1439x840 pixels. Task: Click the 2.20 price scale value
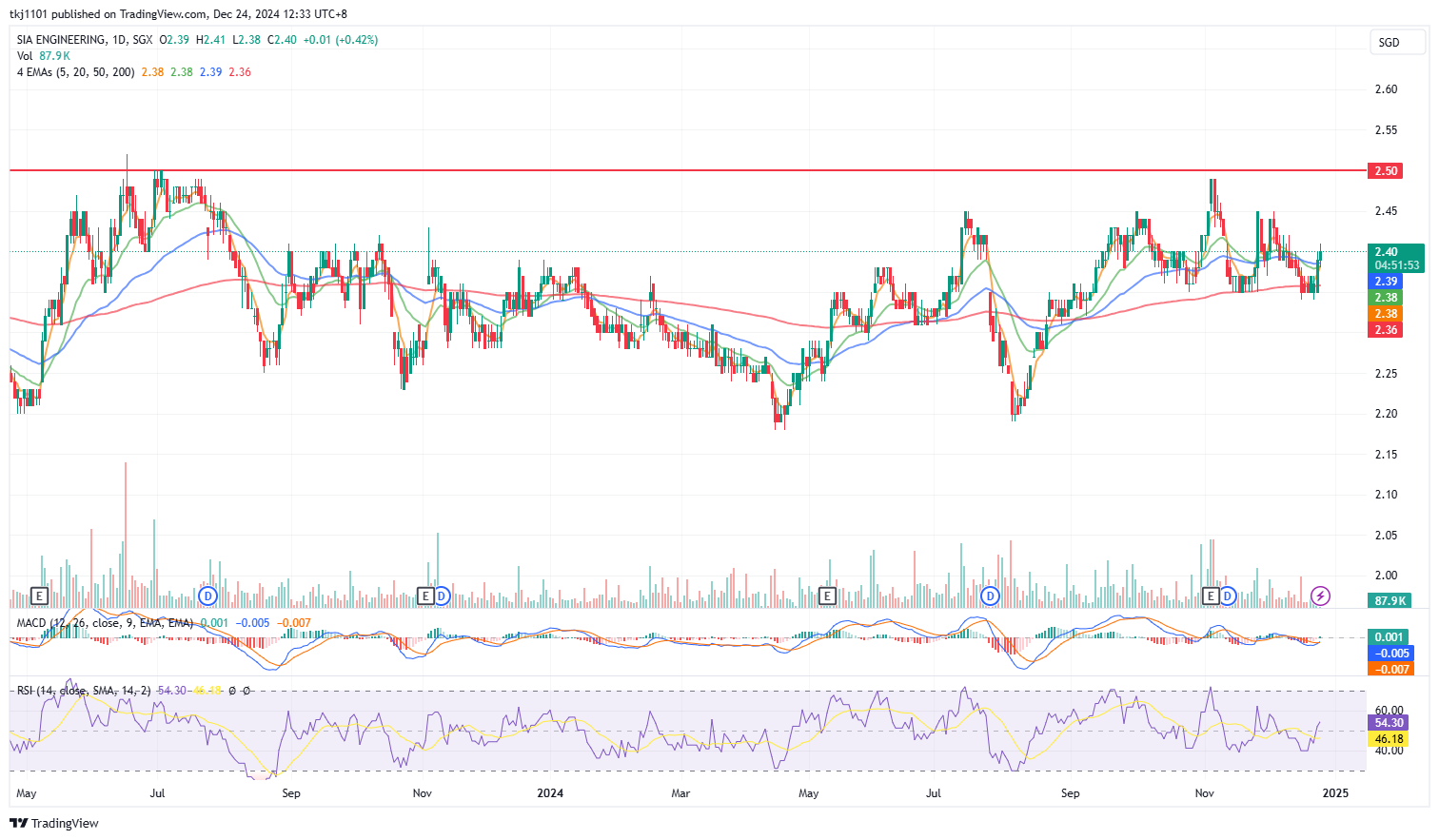(x=1386, y=414)
